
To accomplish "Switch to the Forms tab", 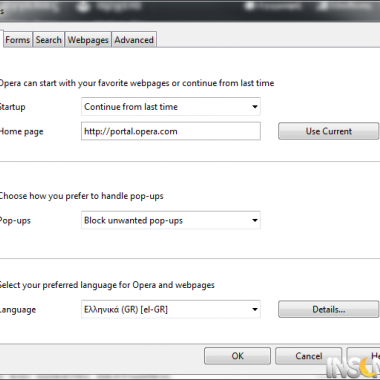I will coord(18,40).
